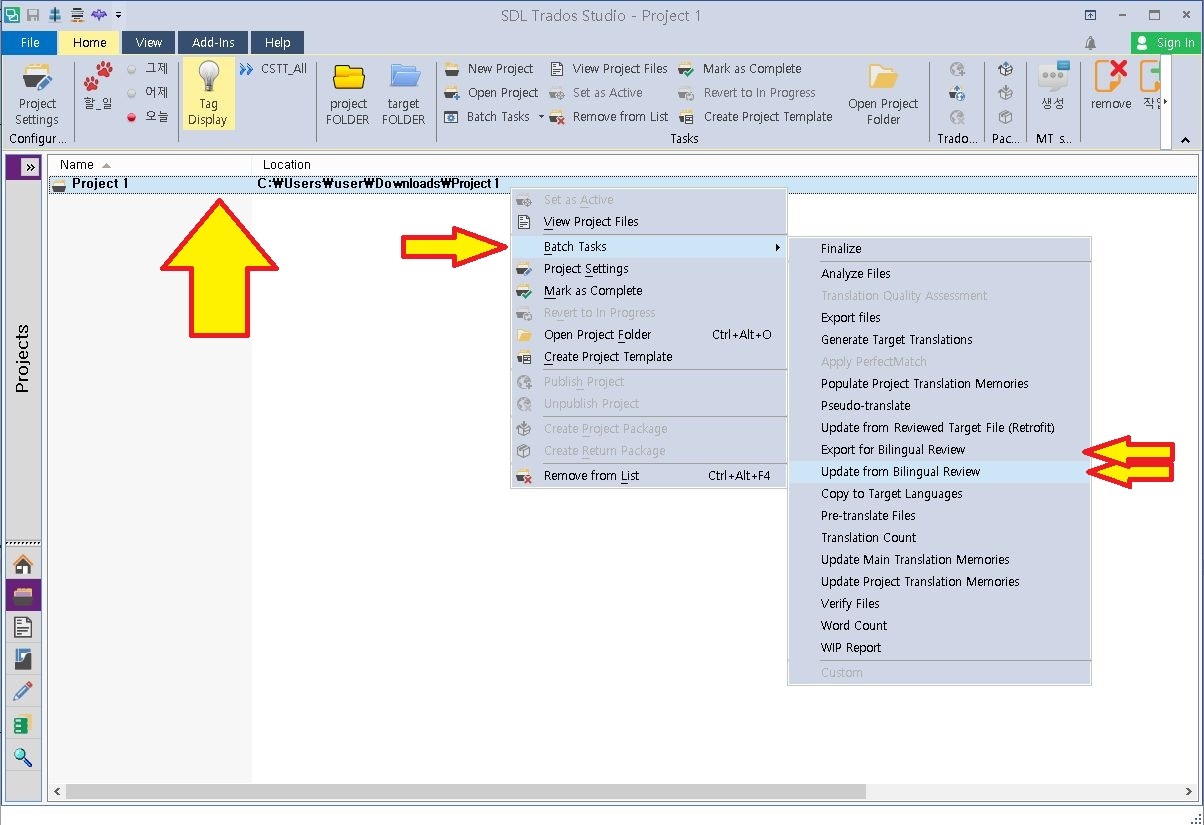Expand more ribbon items with right arrow
Screen dimensions: 1204x825
tap(1163, 103)
